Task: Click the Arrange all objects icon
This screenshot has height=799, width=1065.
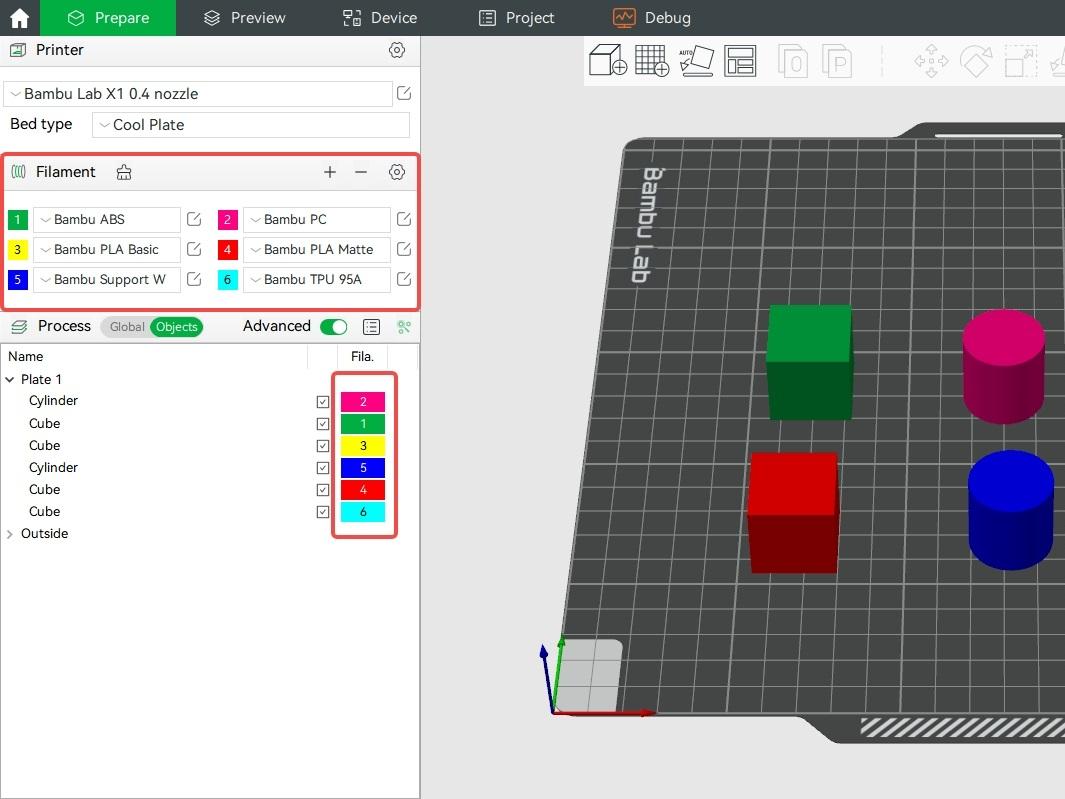Action: (x=740, y=60)
